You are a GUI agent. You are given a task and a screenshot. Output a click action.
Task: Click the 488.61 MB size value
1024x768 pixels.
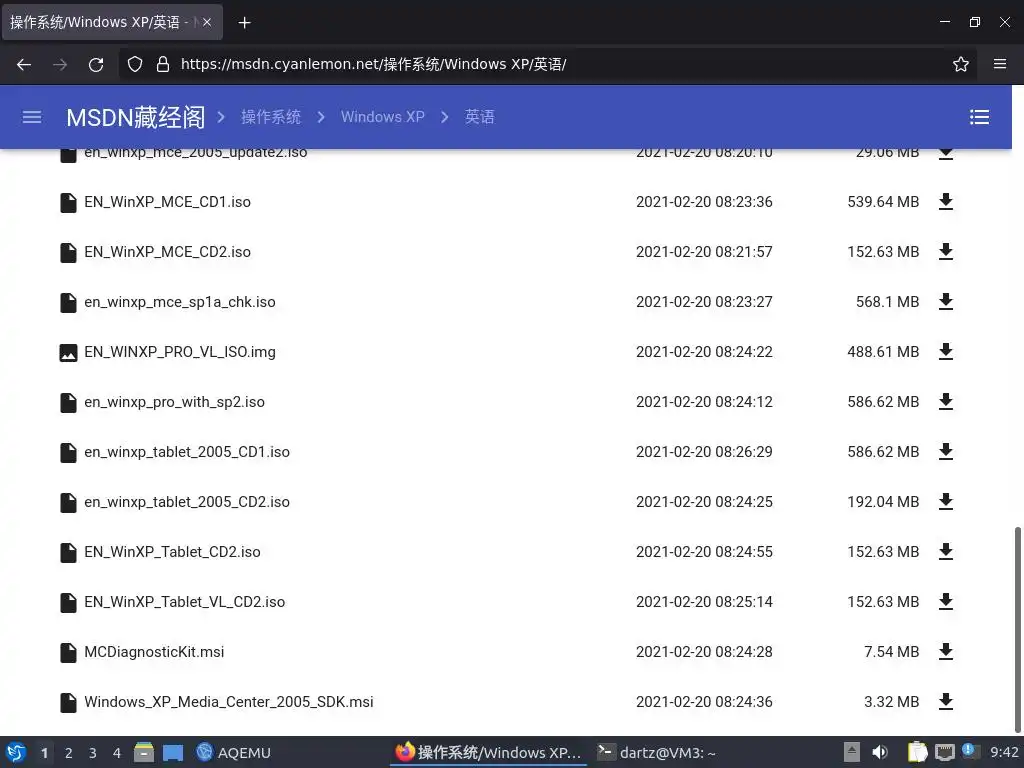883,351
